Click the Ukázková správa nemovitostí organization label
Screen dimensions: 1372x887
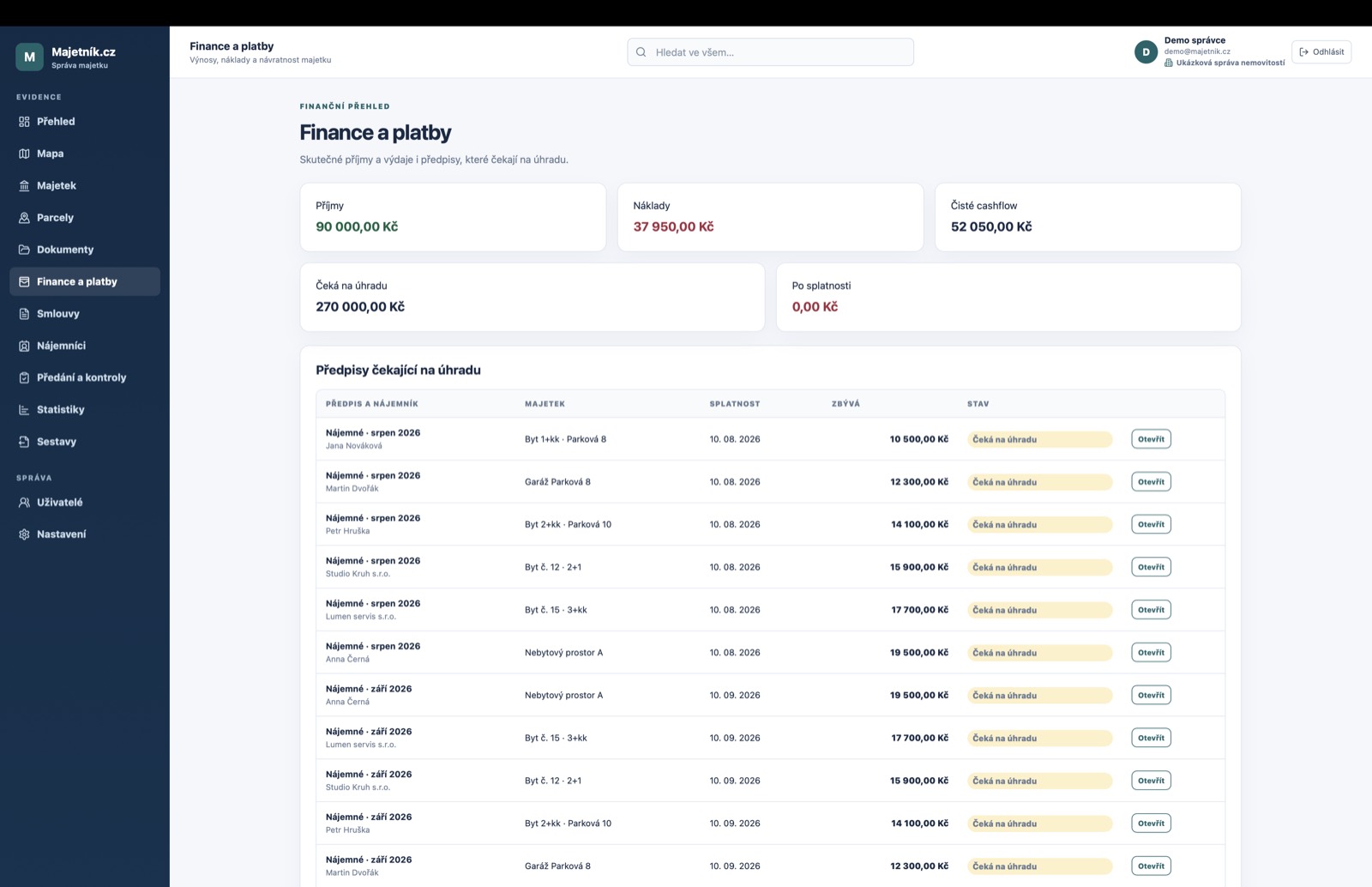[1225, 63]
